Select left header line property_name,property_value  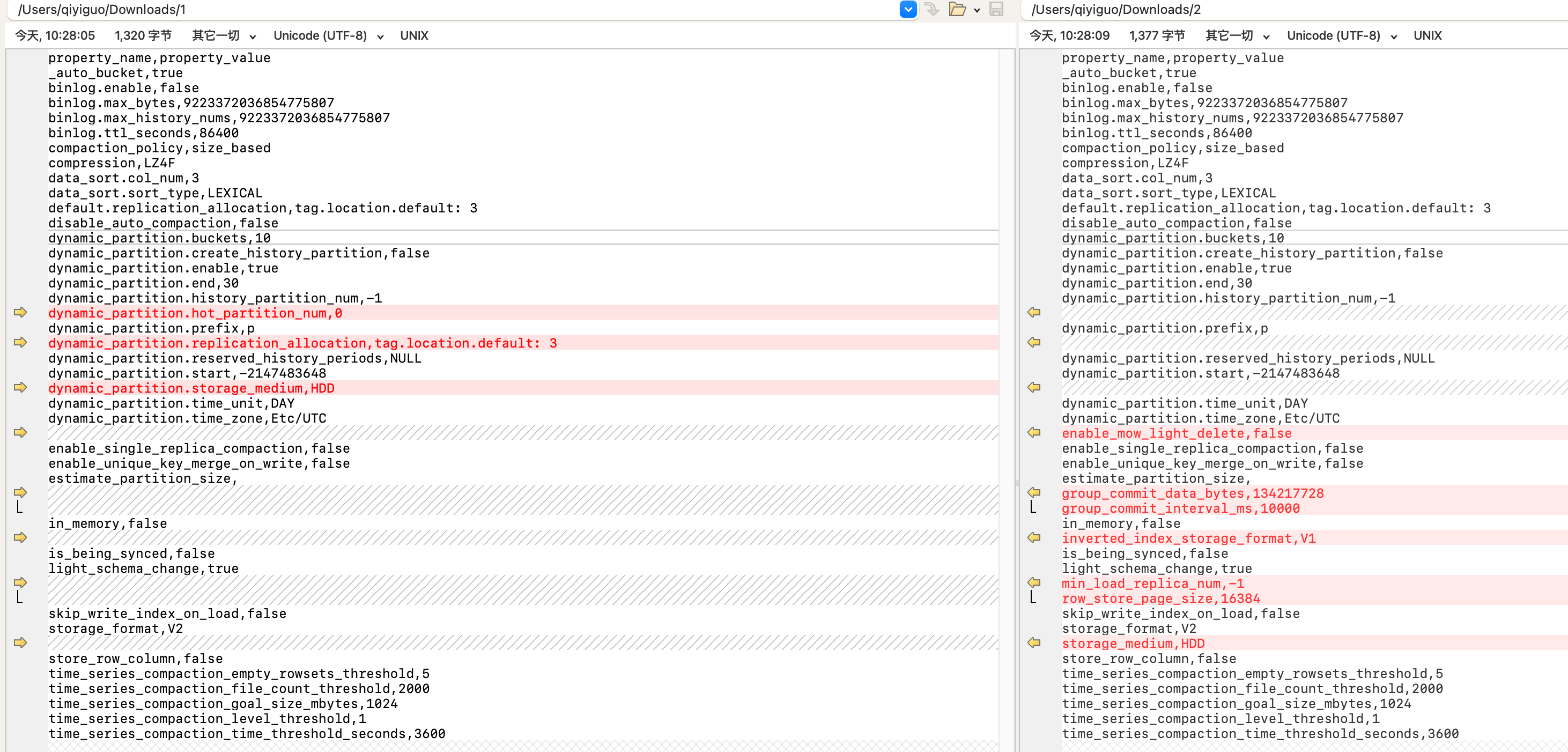pos(159,58)
